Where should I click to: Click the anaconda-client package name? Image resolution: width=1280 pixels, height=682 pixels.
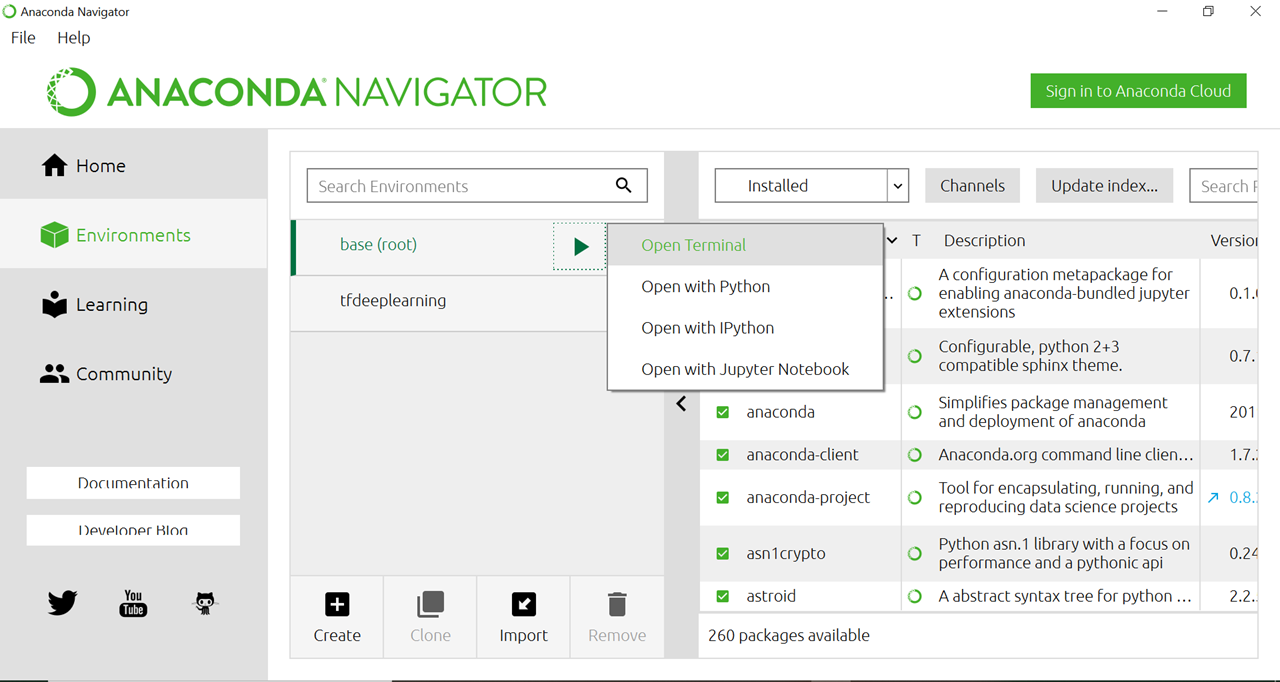click(802, 455)
